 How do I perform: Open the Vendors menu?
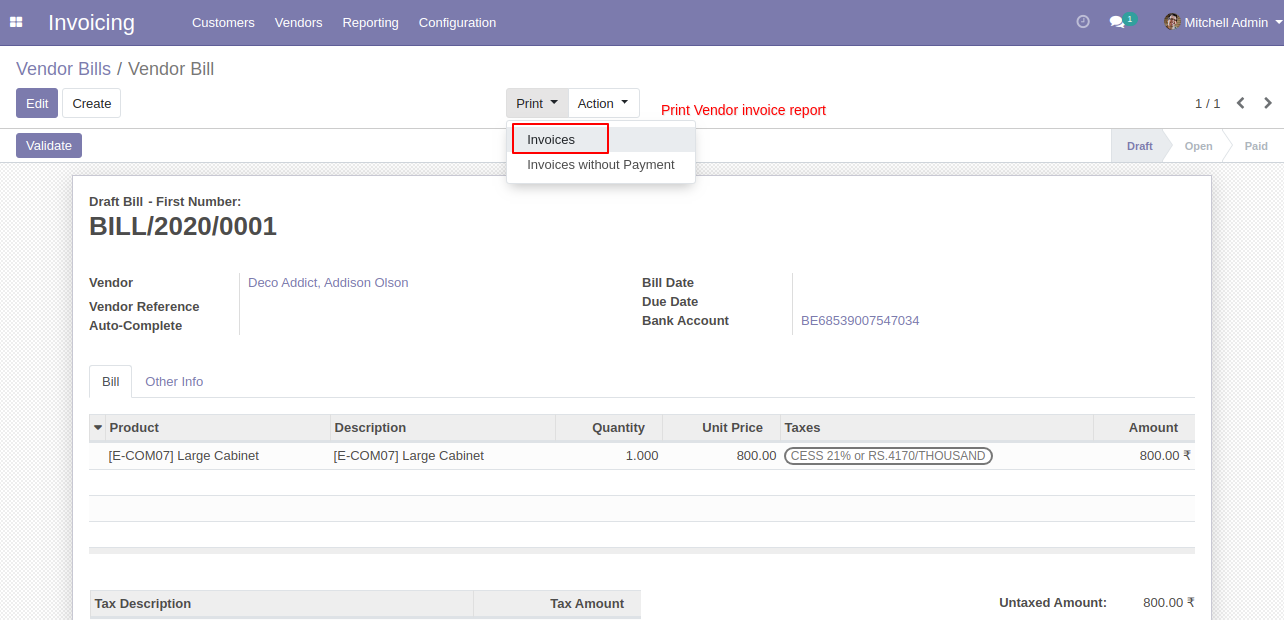pos(299,22)
